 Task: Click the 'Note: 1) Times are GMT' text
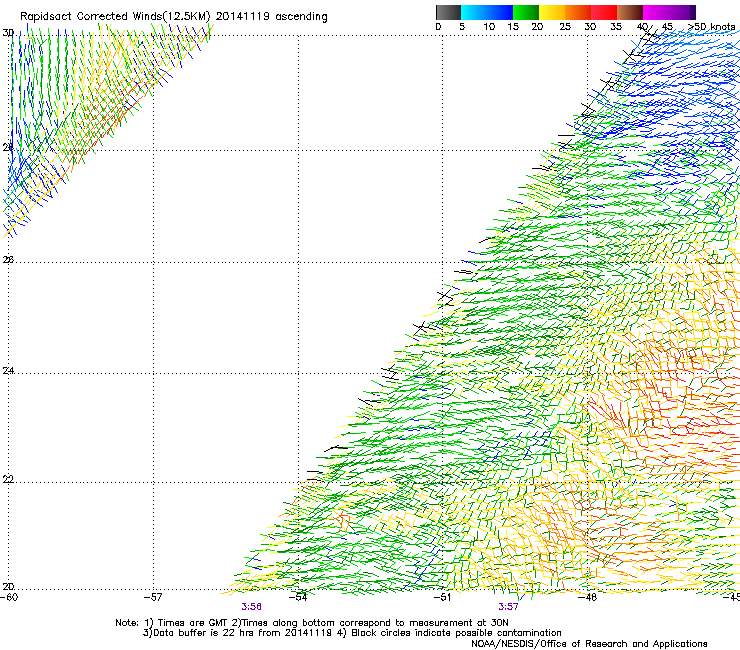click(172, 623)
